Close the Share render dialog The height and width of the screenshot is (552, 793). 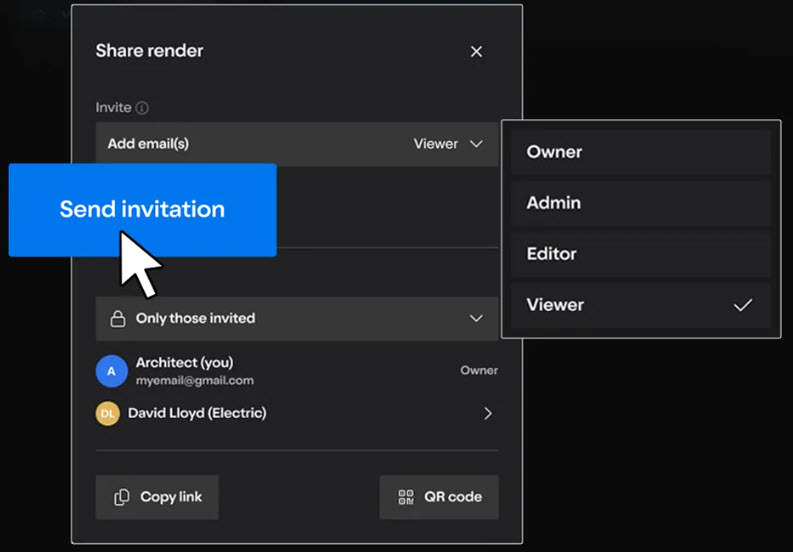tap(476, 51)
